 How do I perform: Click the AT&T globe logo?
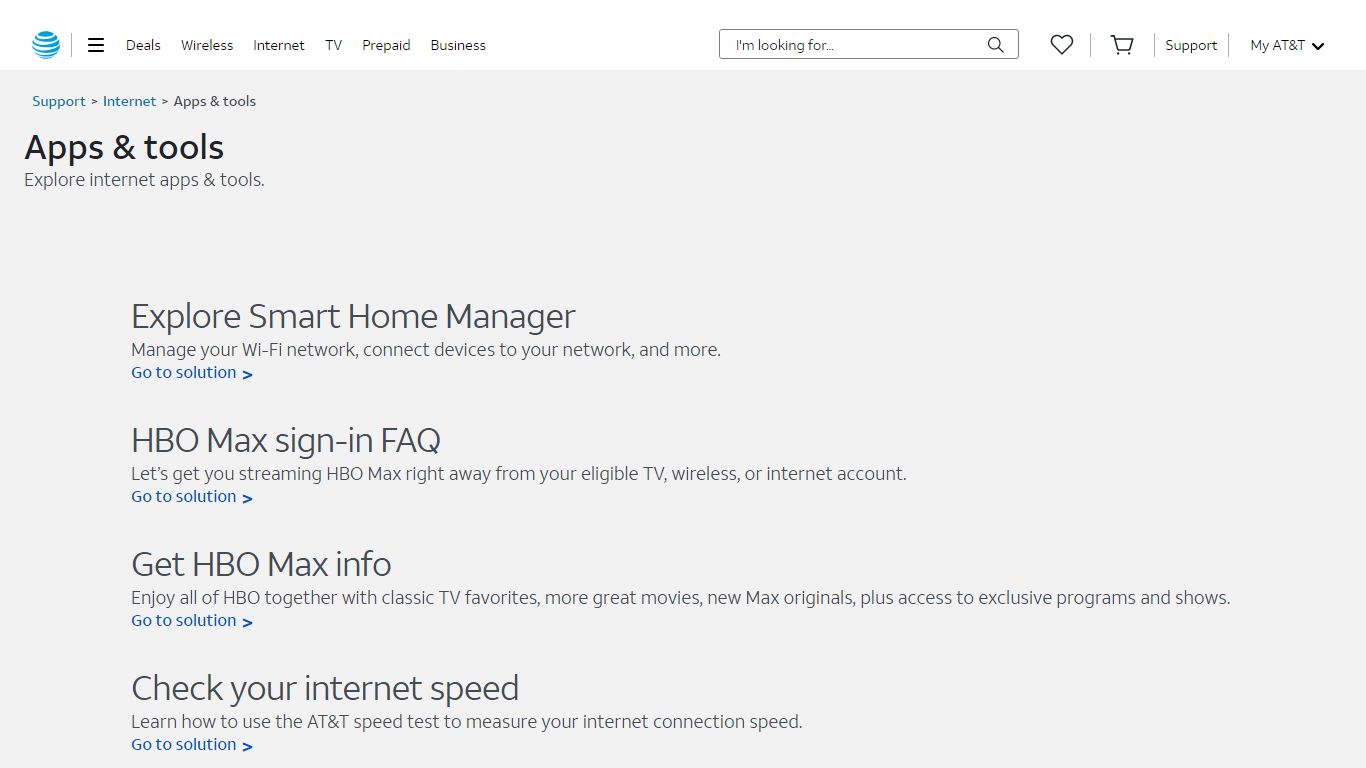click(46, 45)
